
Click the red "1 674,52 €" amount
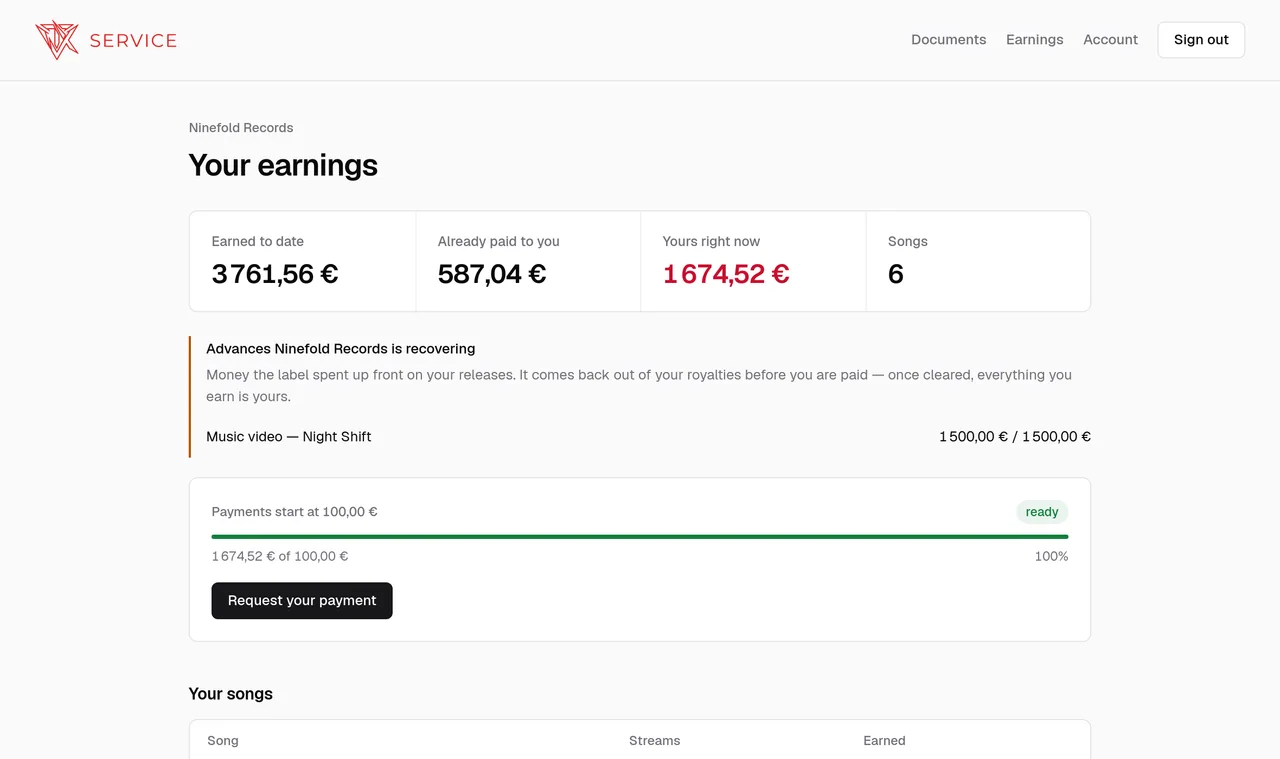tap(726, 274)
